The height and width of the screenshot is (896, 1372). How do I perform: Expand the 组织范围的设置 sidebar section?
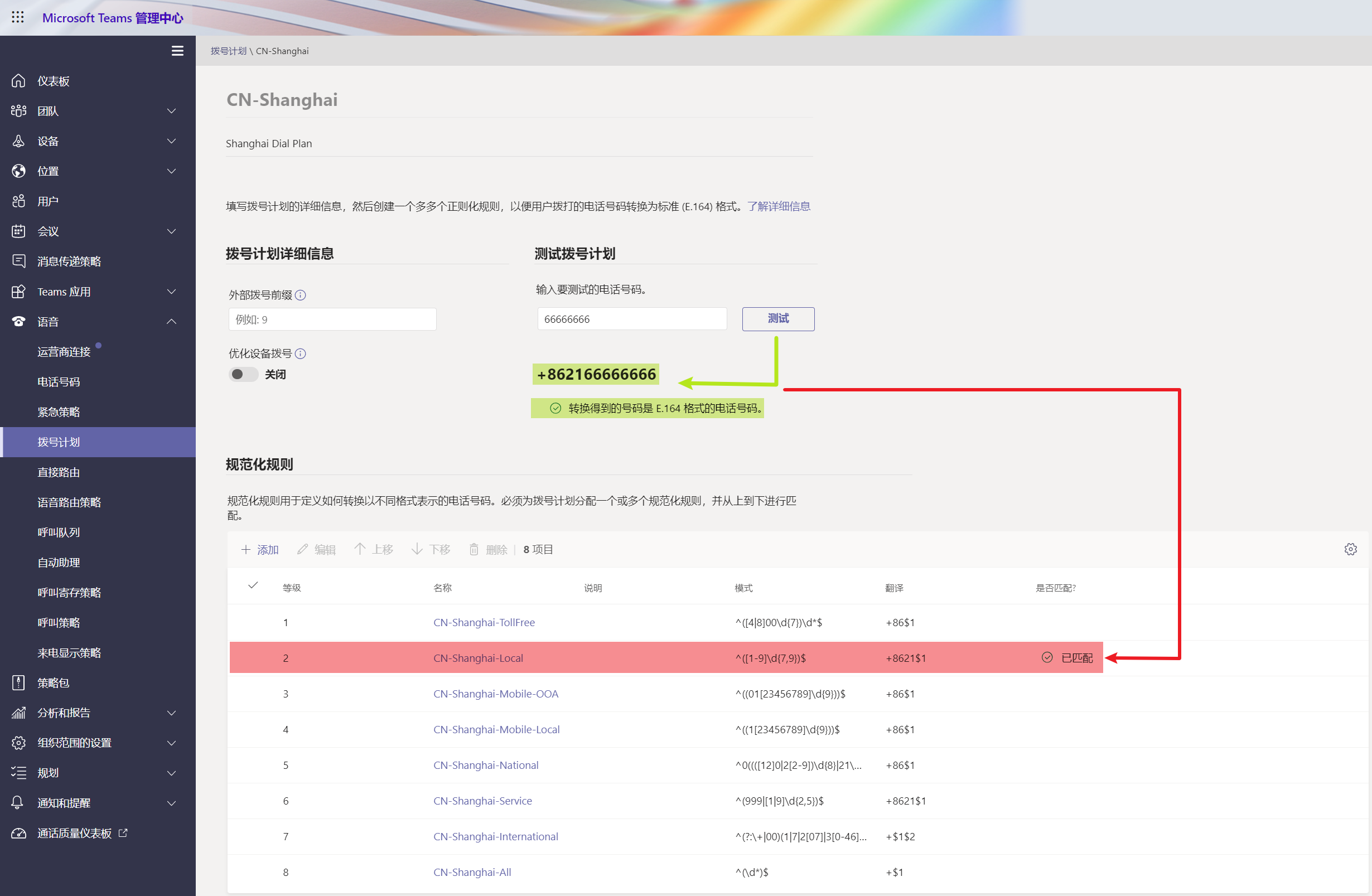(x=171, y=742)
